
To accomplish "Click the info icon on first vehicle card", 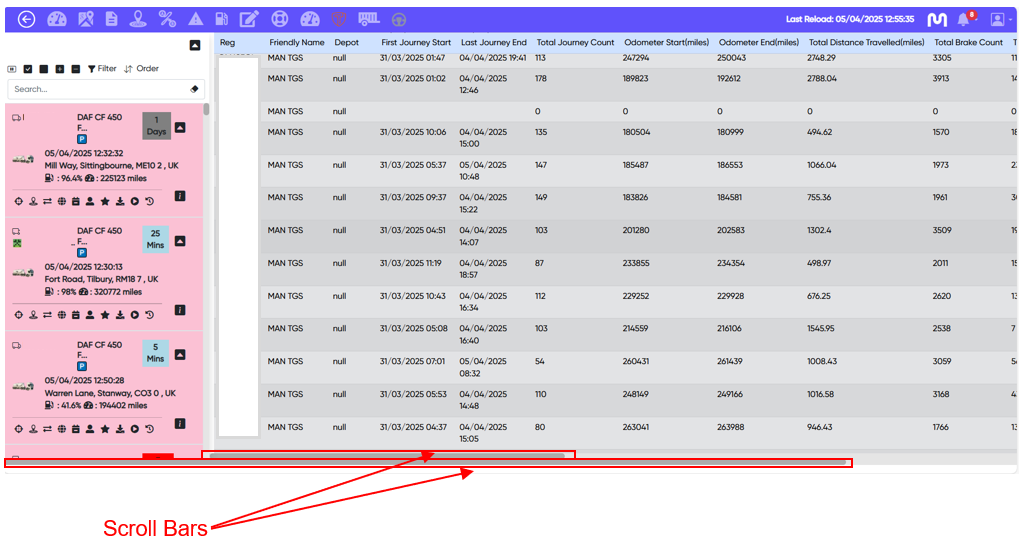I will tap(180, 197).
